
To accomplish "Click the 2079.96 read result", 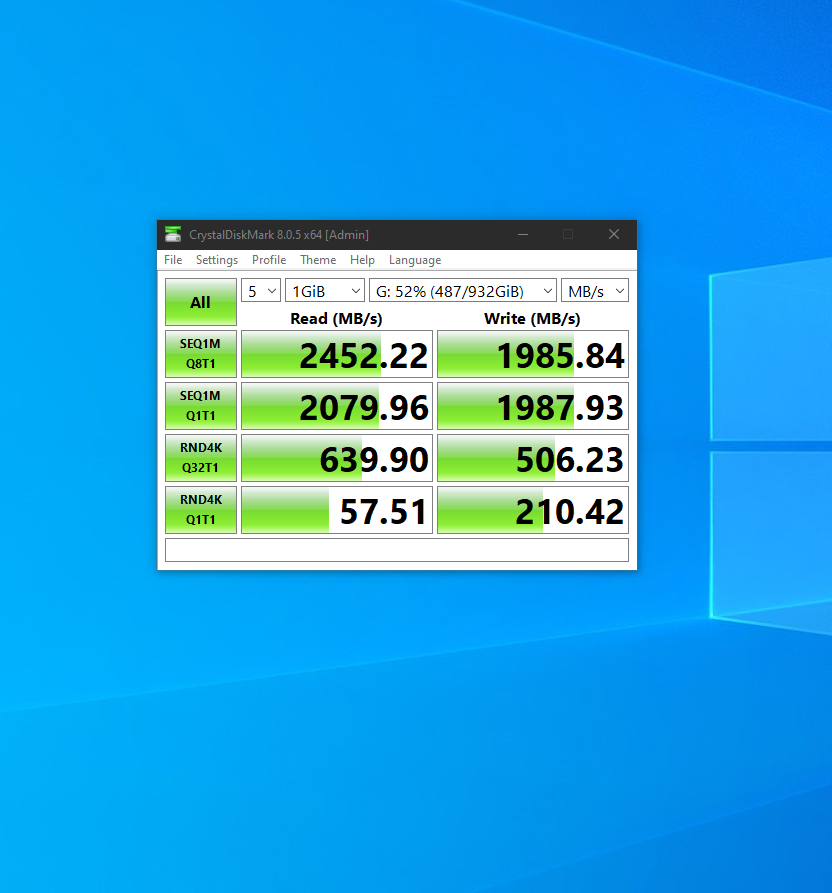I will 337,405.
